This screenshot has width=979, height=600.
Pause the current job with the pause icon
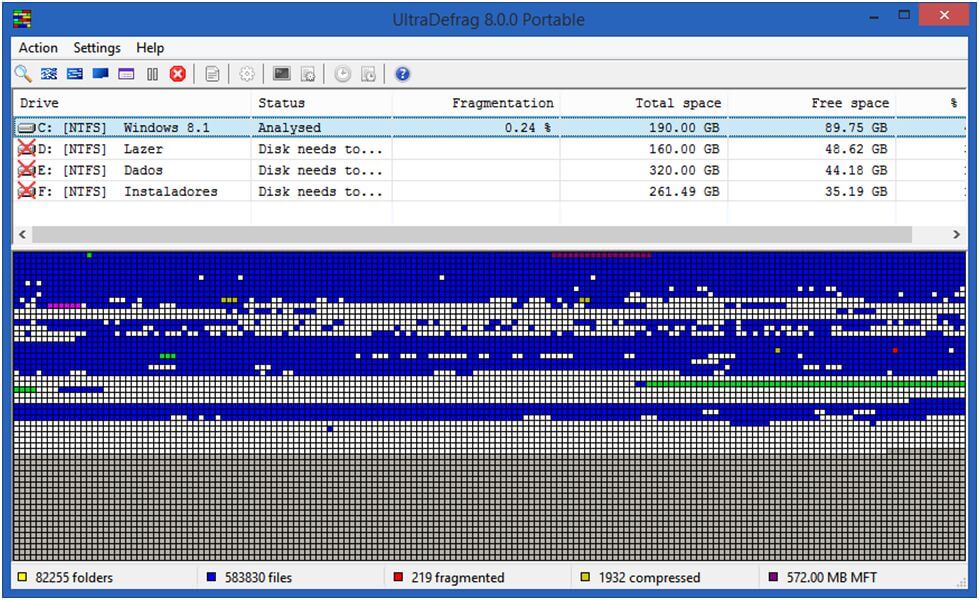coord(152,74)
